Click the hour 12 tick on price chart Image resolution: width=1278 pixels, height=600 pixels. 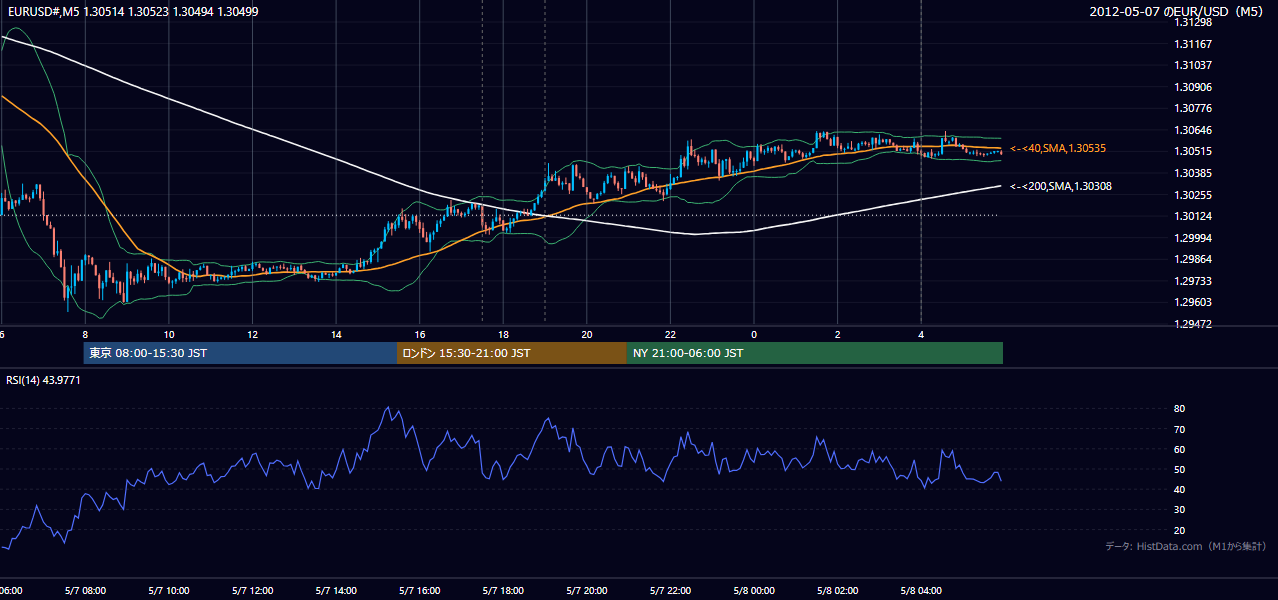pos(253,334)
